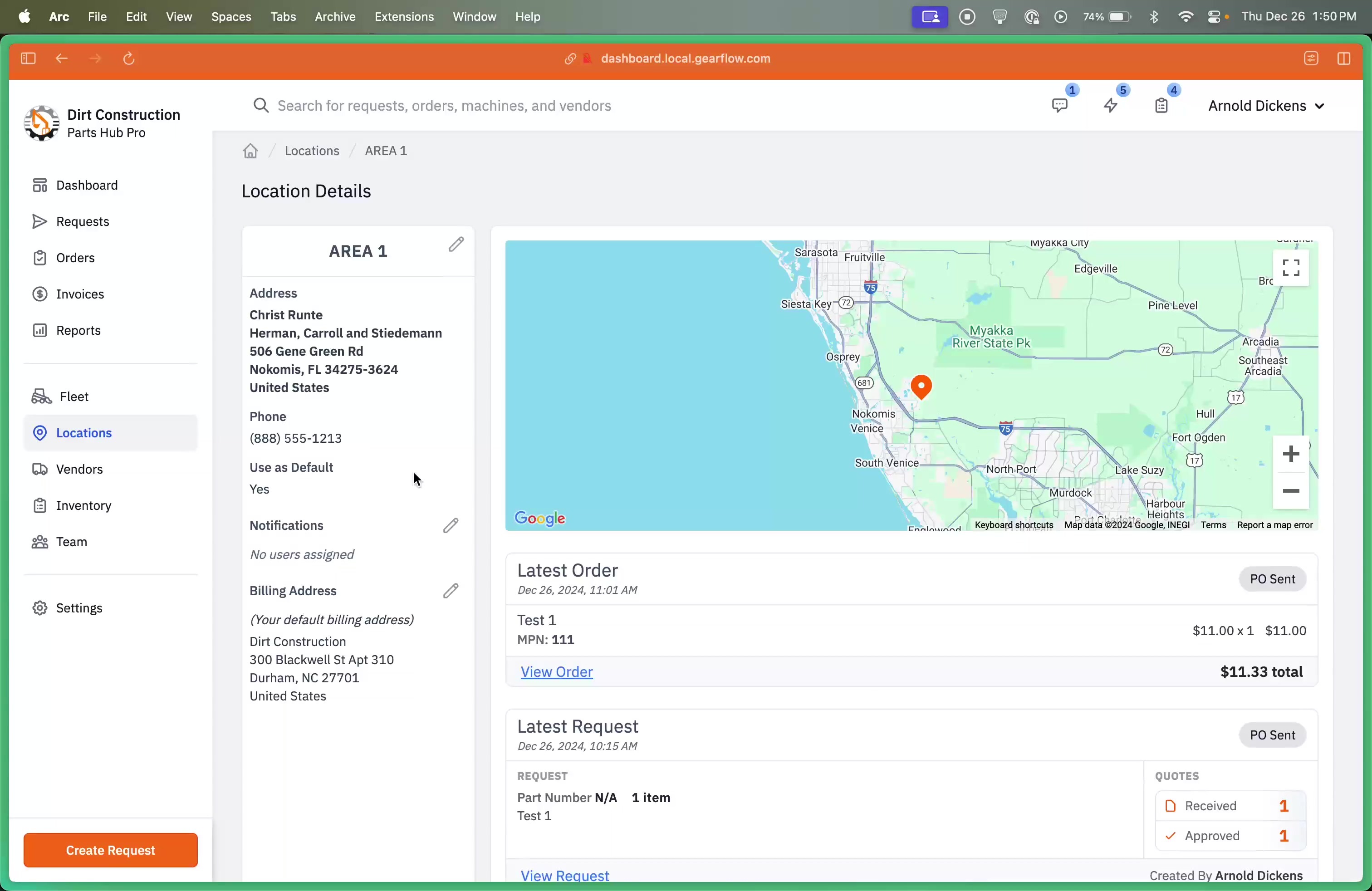
Task: Expand the map to fullscreen view
Action: (1291, 267)
